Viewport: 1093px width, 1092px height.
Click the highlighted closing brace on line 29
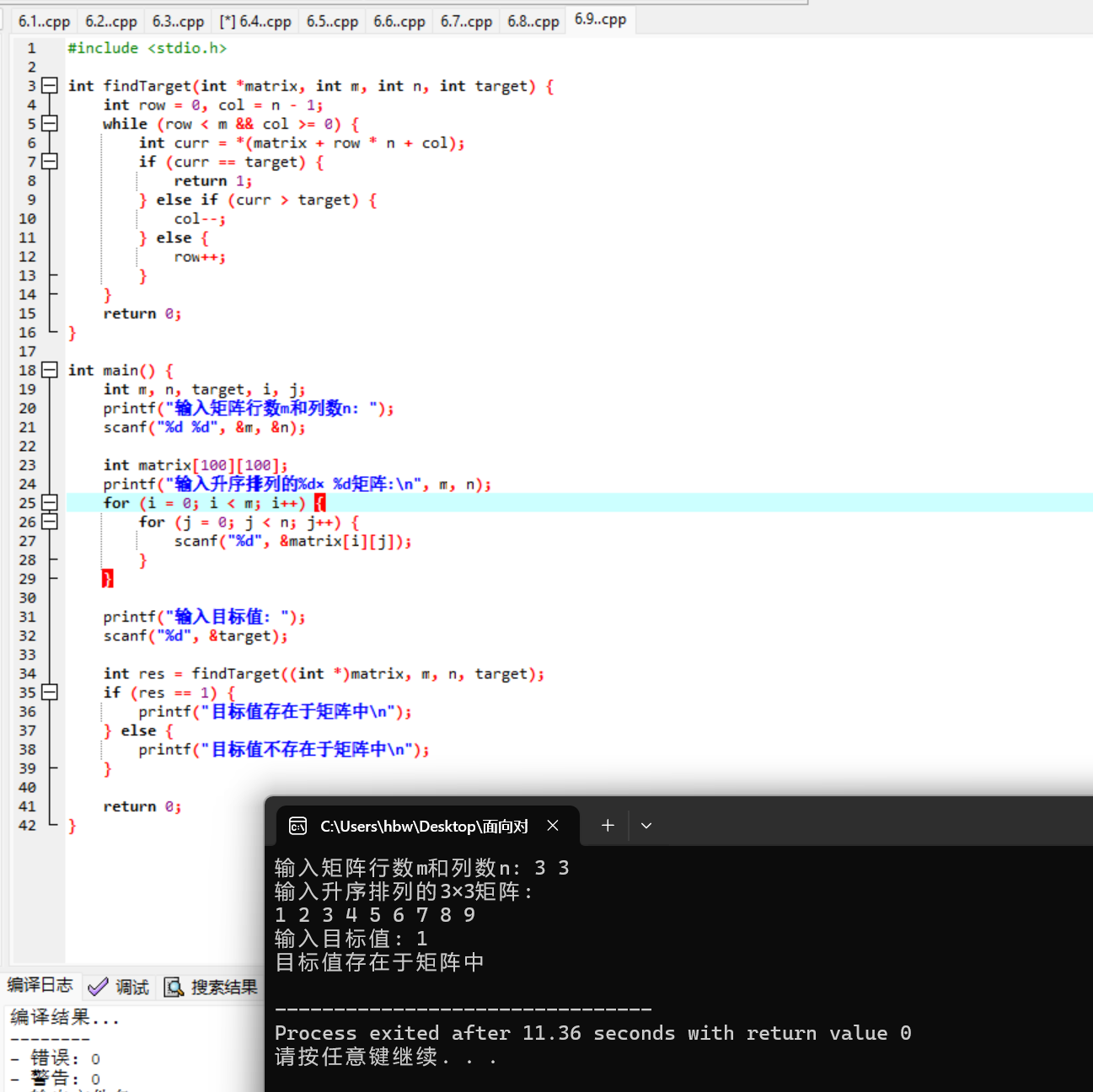(107, 579)
